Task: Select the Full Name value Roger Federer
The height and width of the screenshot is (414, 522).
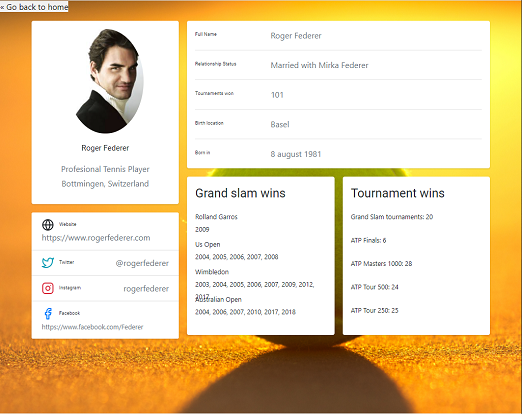Action: click(296, 36)
